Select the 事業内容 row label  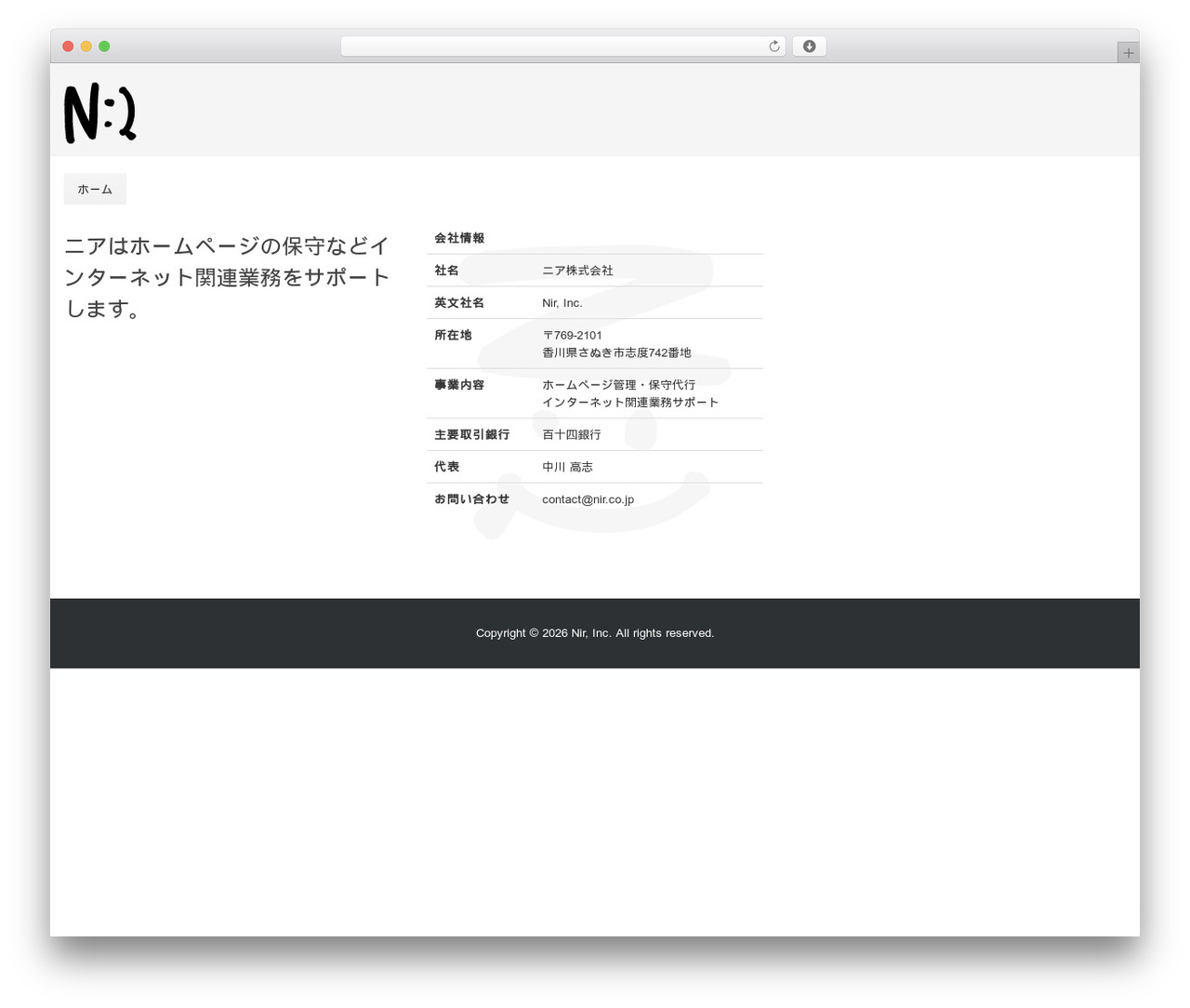pos(459,385)
